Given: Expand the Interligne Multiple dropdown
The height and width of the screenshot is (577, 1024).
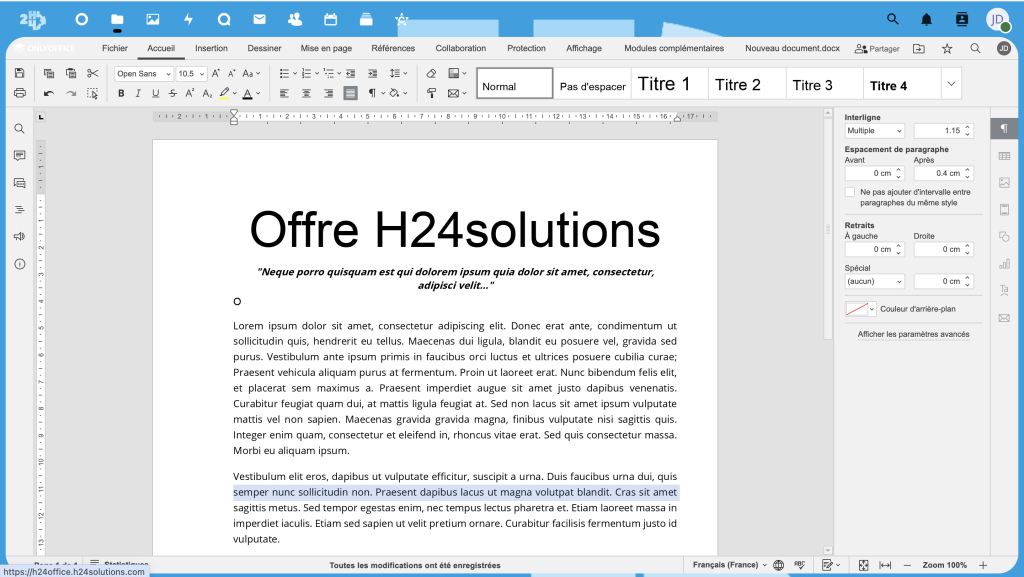Looking at the screenshot, I should coord(874,131).
